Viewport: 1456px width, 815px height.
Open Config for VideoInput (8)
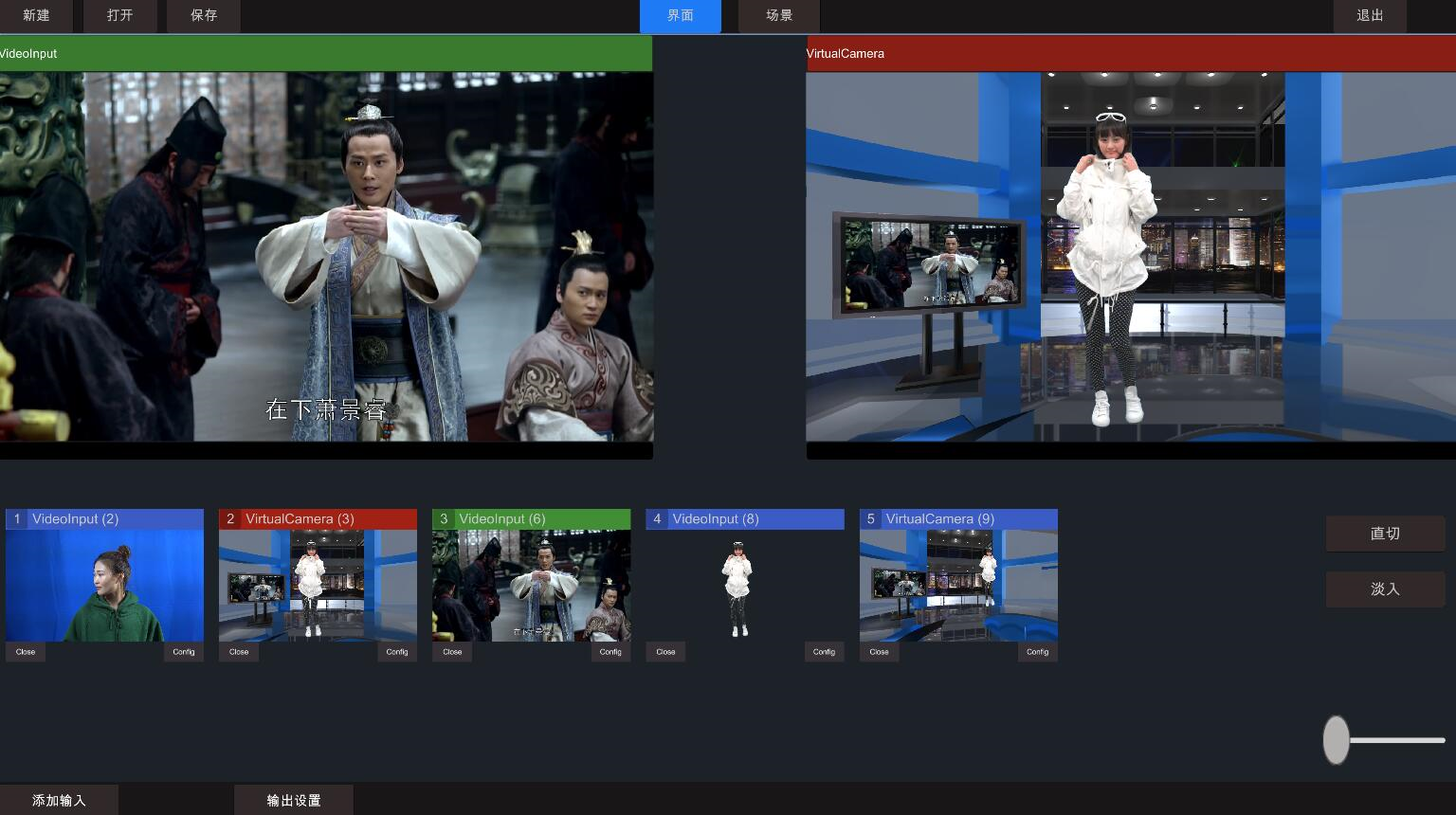(825, 652)
